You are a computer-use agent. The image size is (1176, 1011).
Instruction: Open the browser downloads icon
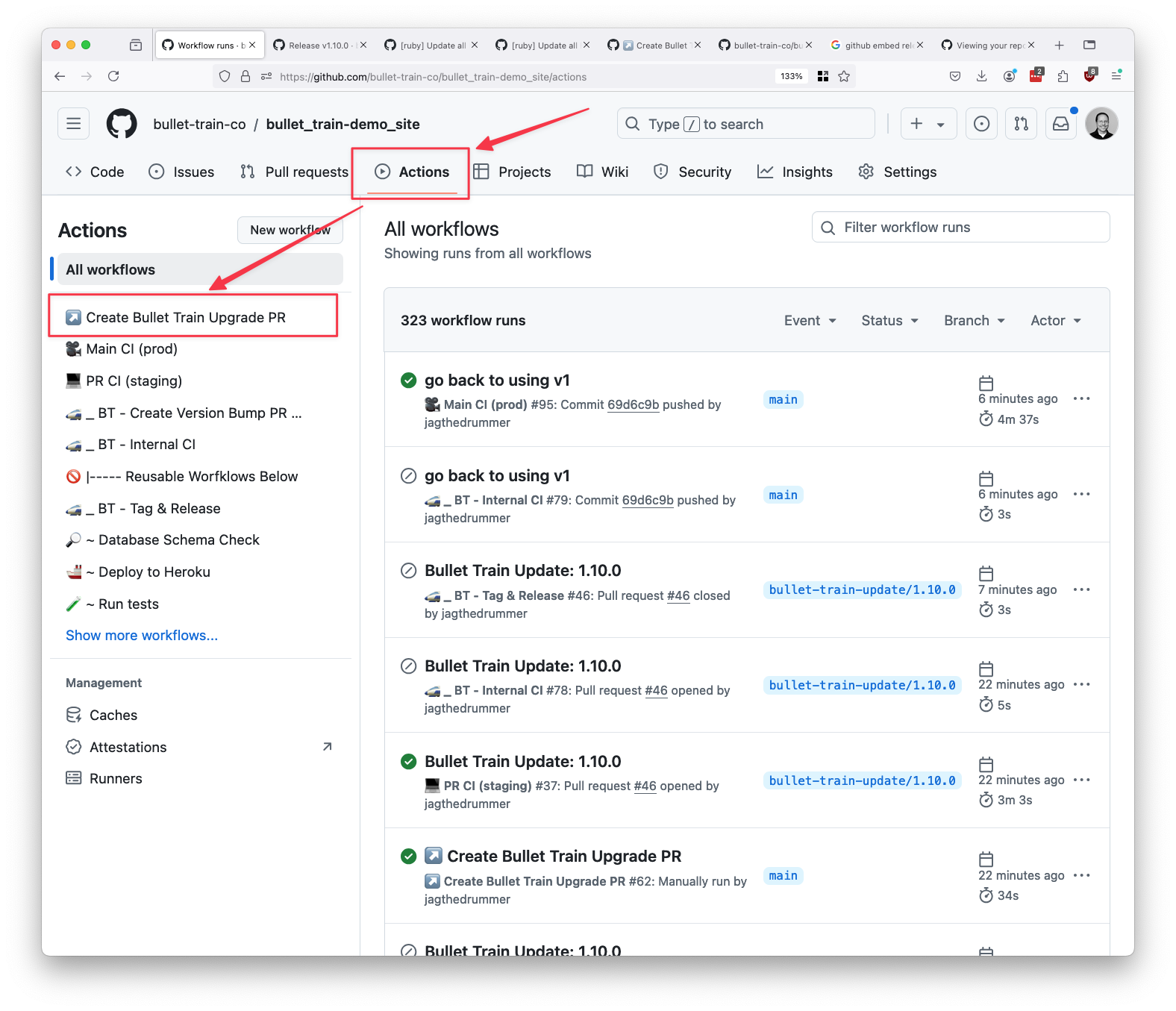point(981,76)
